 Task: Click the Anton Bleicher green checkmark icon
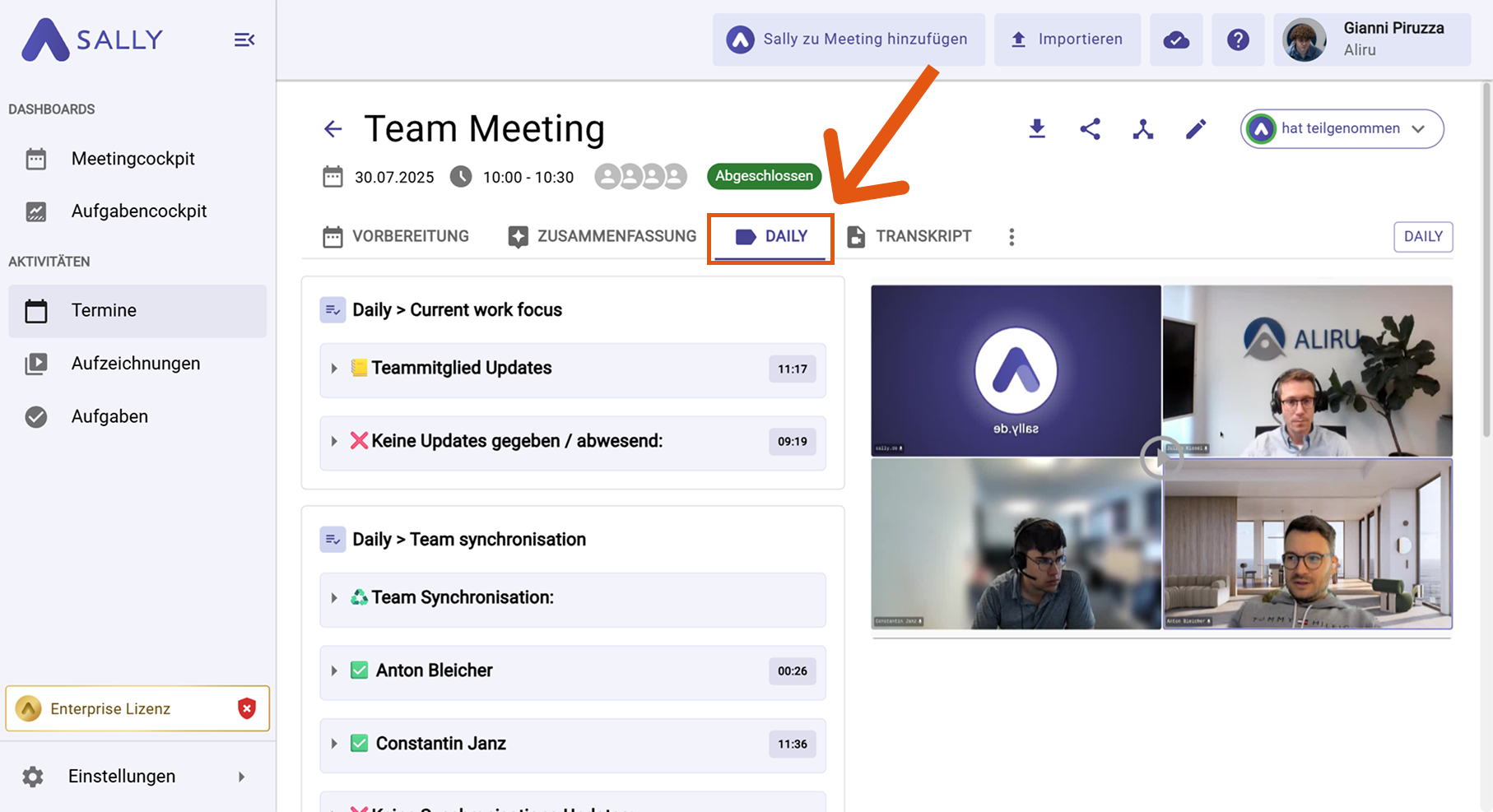[359, 670]
